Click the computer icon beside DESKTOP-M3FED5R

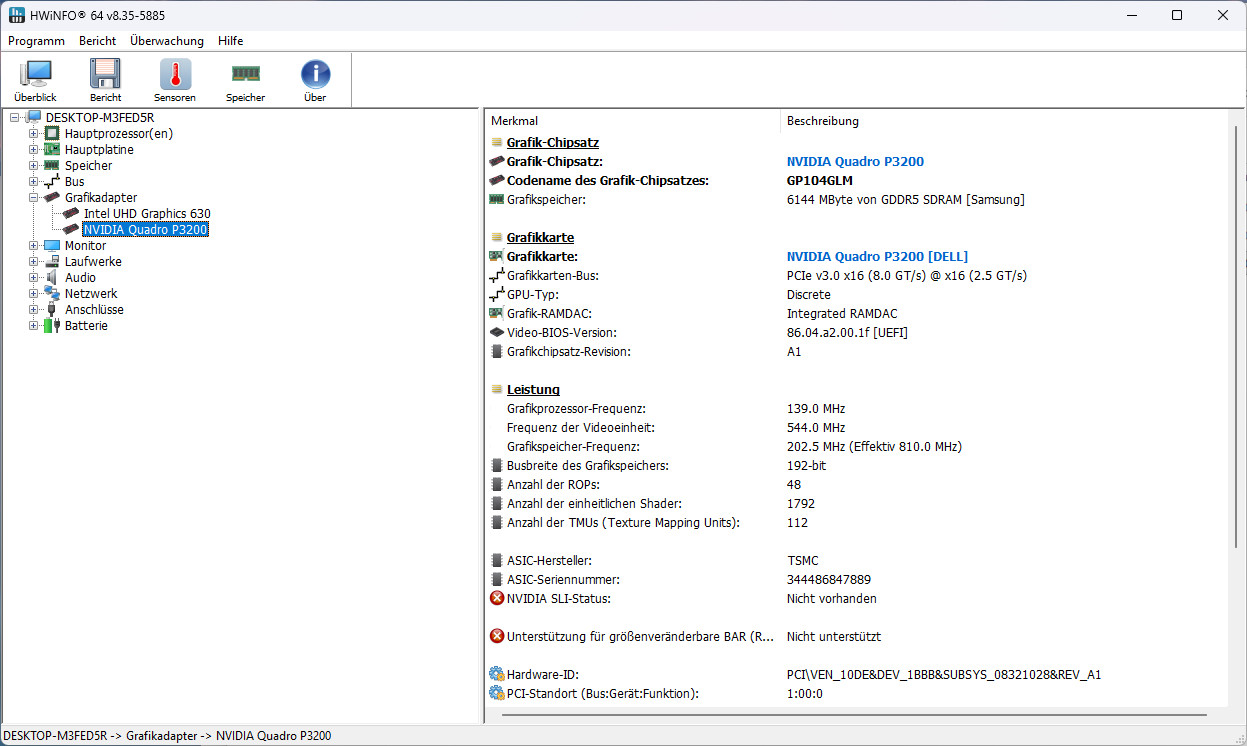tap(34, 118)
